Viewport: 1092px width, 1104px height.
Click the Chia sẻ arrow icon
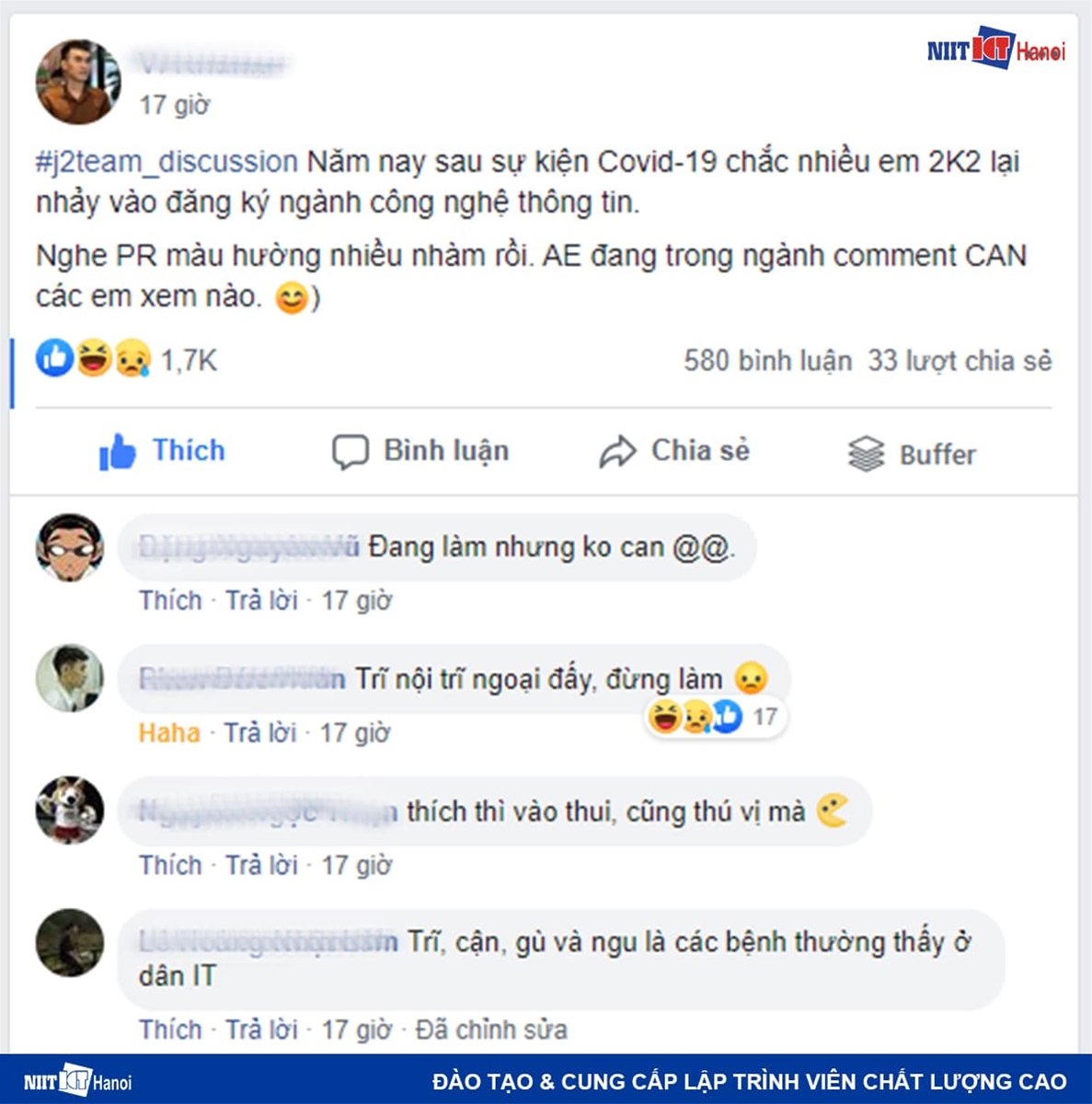(617, 452)
